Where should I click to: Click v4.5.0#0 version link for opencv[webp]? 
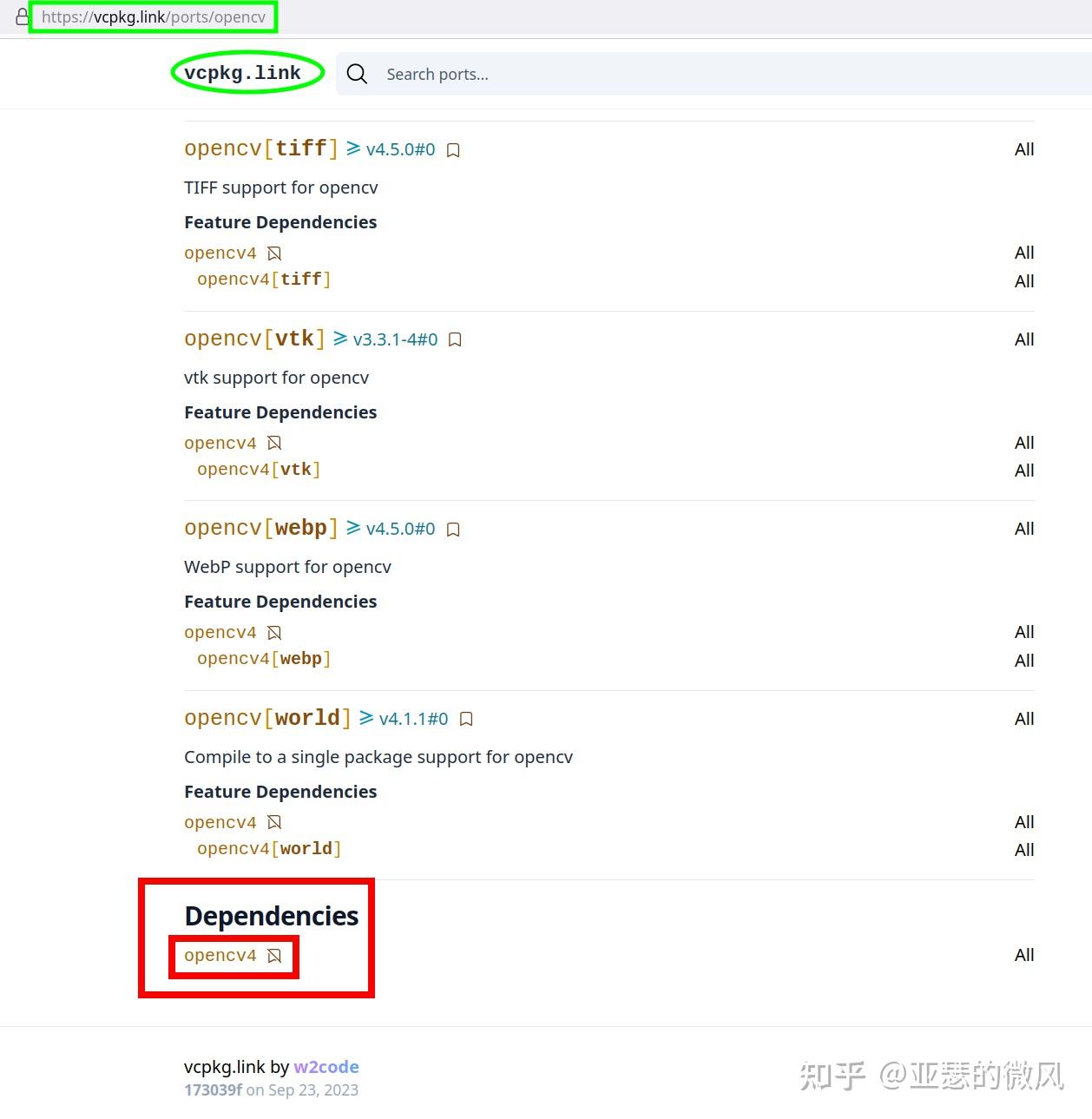[401, 528]
